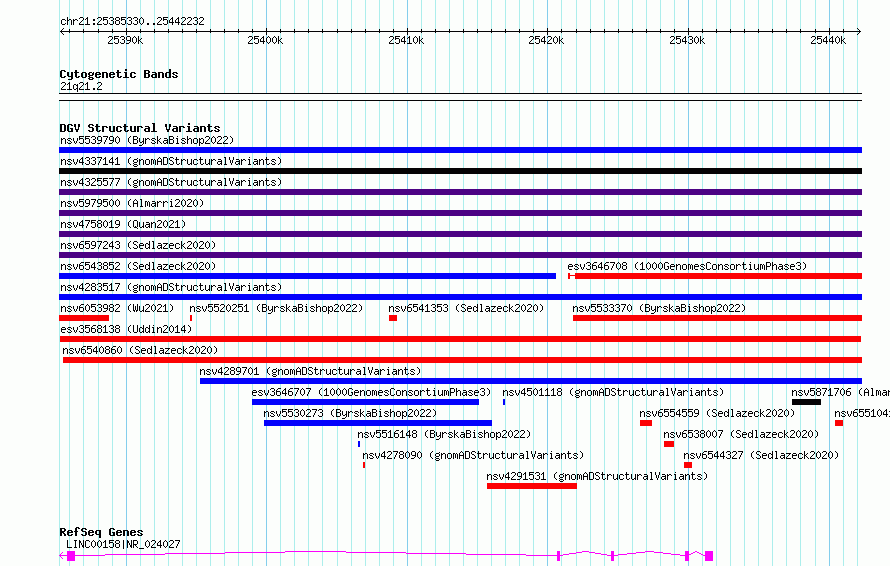
Task: Select the small red block under nsv6541353
Action: point(393,318)
